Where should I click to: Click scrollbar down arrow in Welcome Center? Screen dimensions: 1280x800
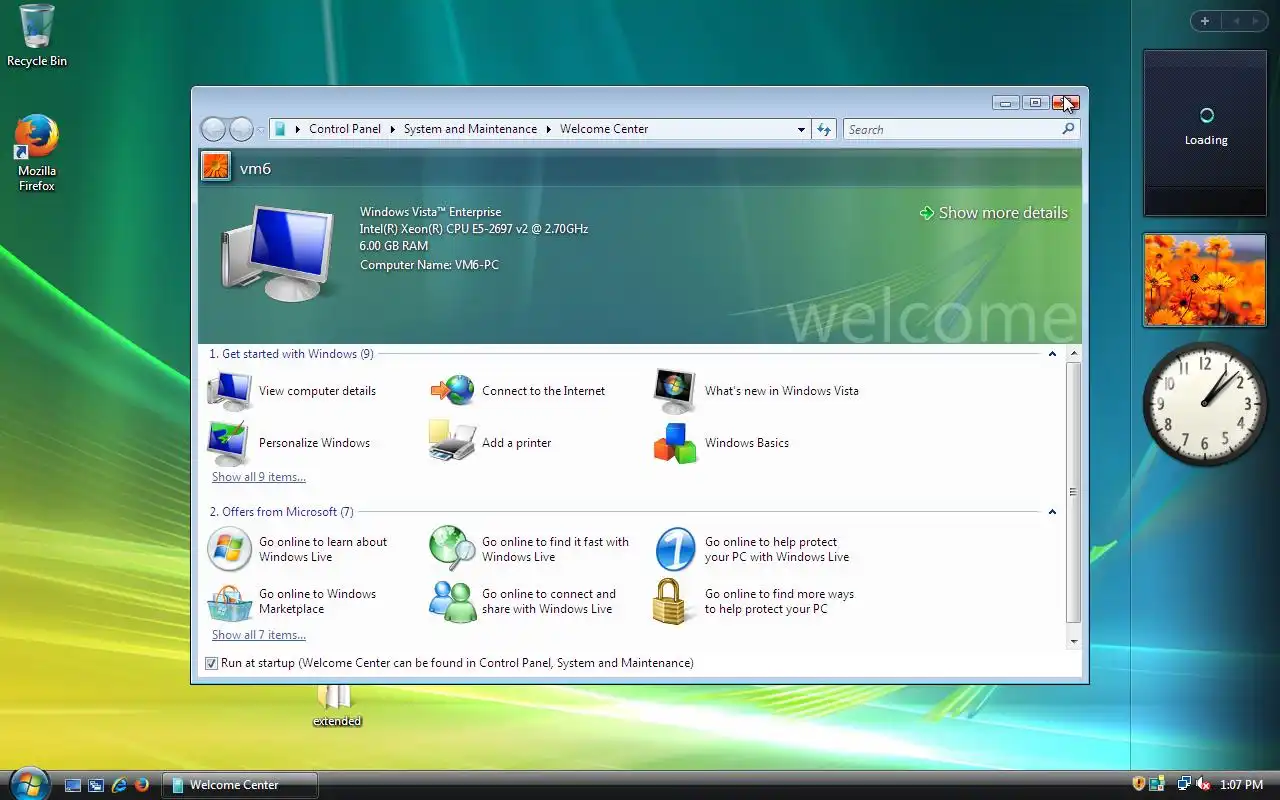pos(1074,641)
